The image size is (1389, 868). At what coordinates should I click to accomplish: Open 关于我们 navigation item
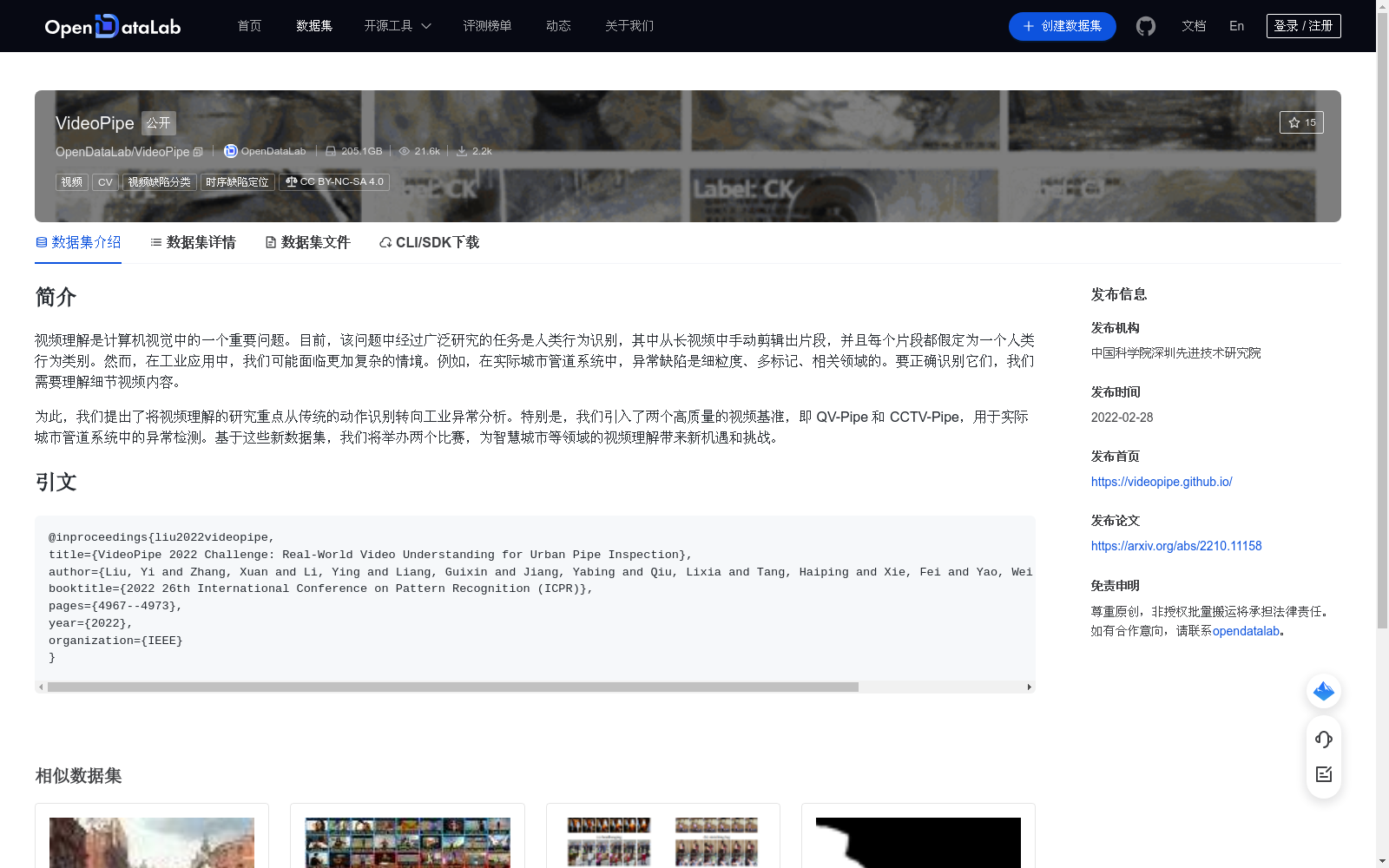[x=629, y=26]
